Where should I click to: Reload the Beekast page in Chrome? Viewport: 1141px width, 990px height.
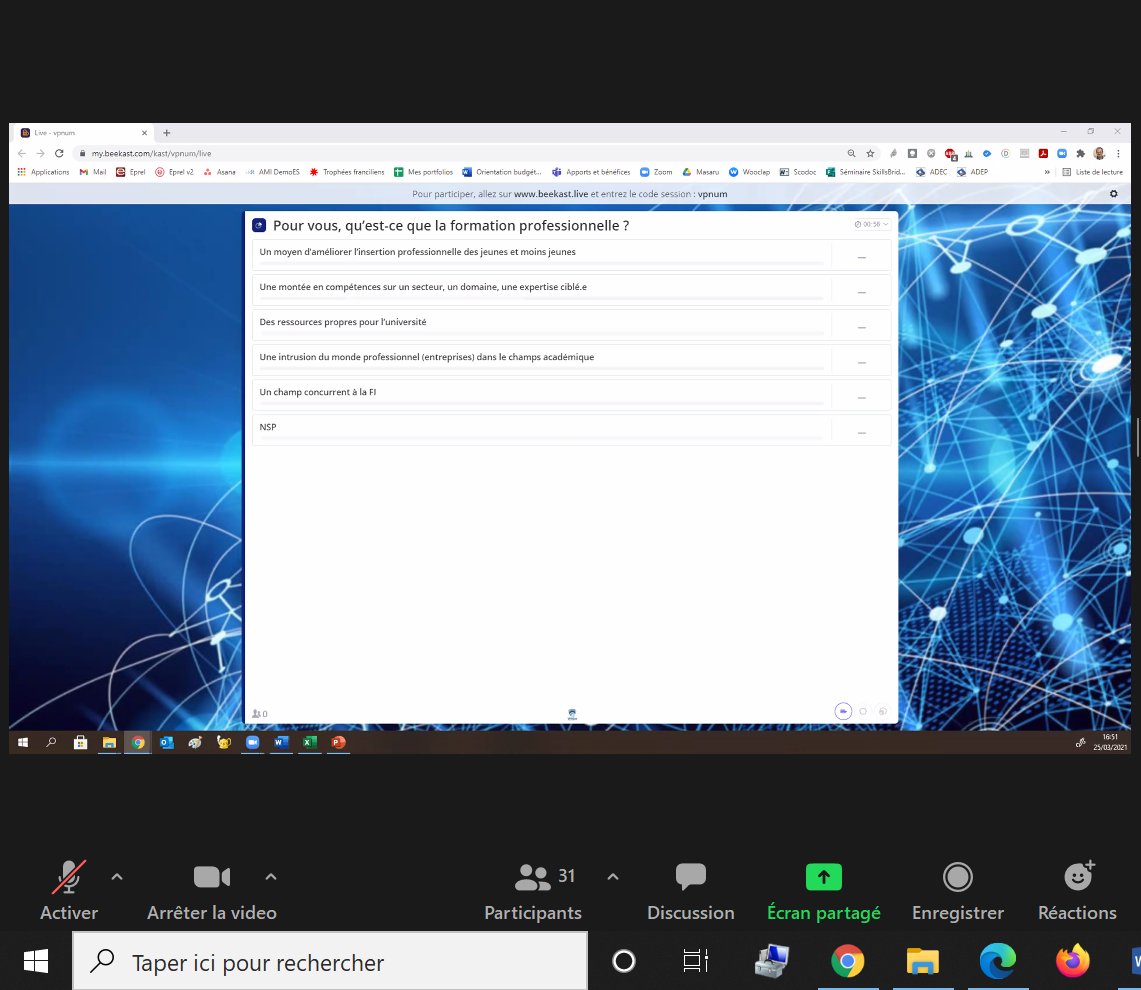click(x=60, y=153)
